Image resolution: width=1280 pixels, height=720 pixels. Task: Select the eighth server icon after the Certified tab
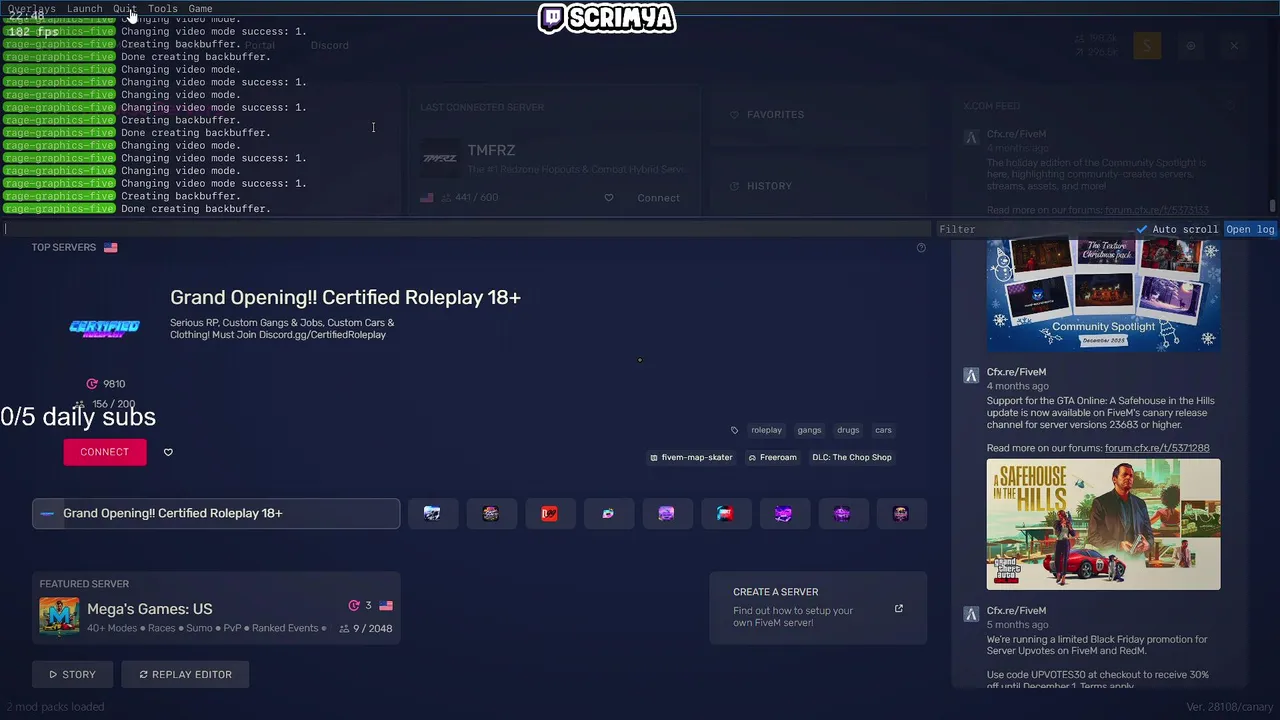pyautogui.click(x=842, y=513)
